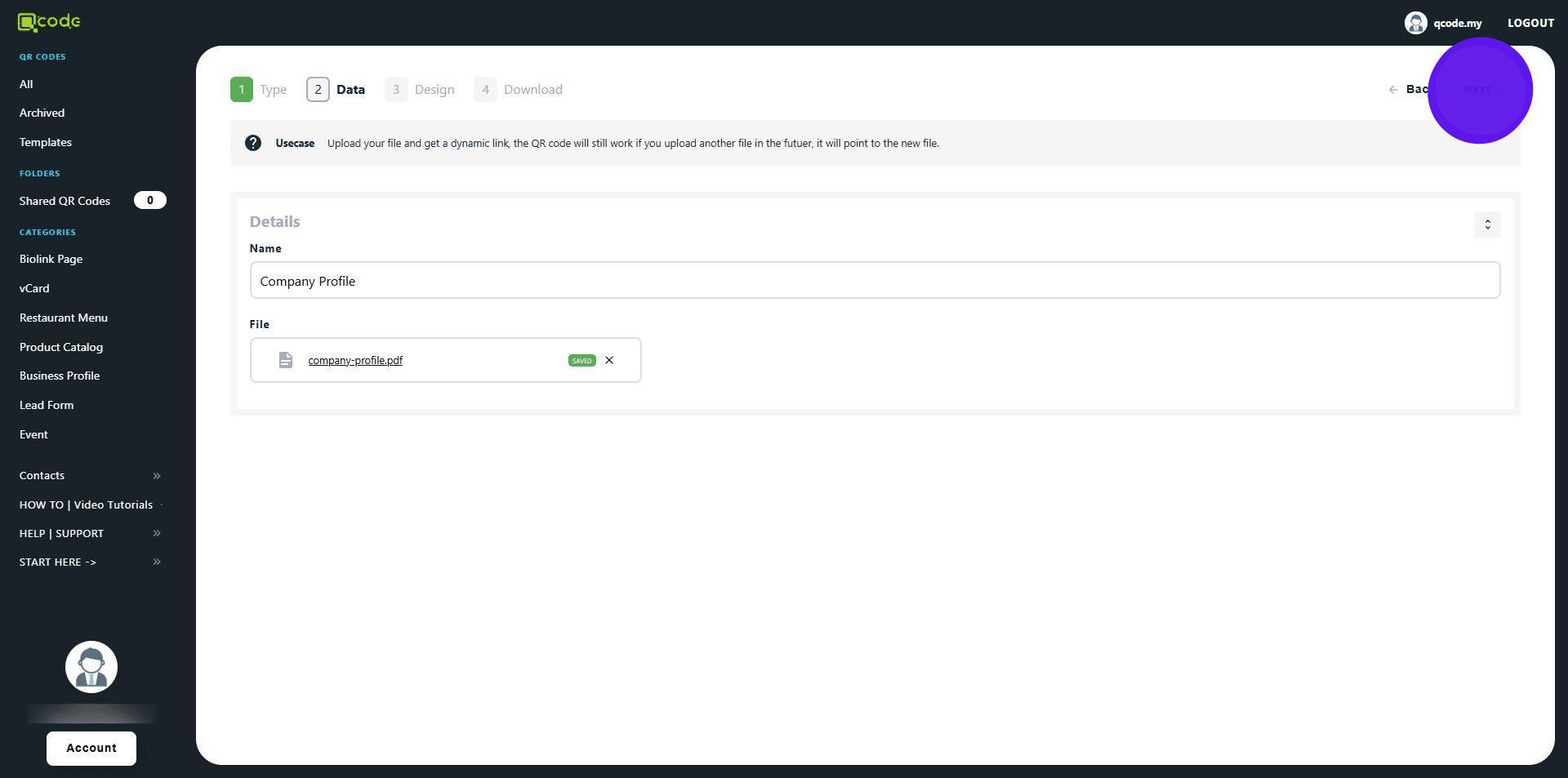Screen dimensions: 1568x778
Task: Click the Account button
Action: pyautogui.click(x=91, y=749)
